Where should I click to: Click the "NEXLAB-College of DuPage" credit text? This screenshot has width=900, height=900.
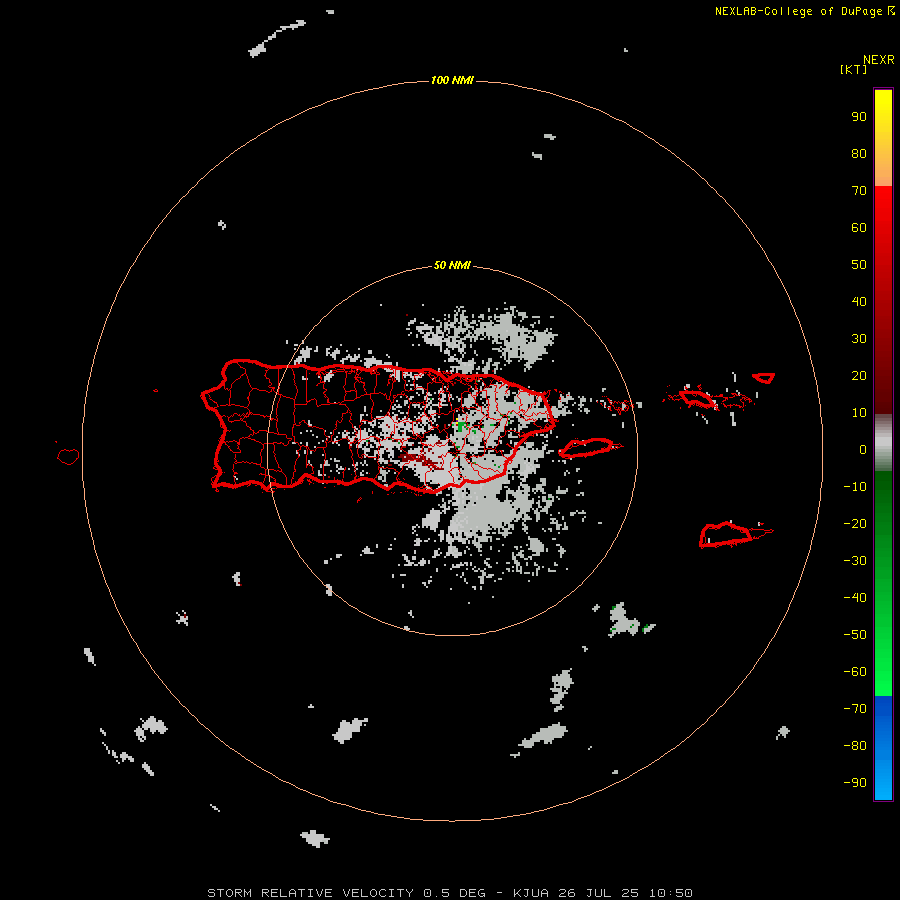click(x=798, y=11)
